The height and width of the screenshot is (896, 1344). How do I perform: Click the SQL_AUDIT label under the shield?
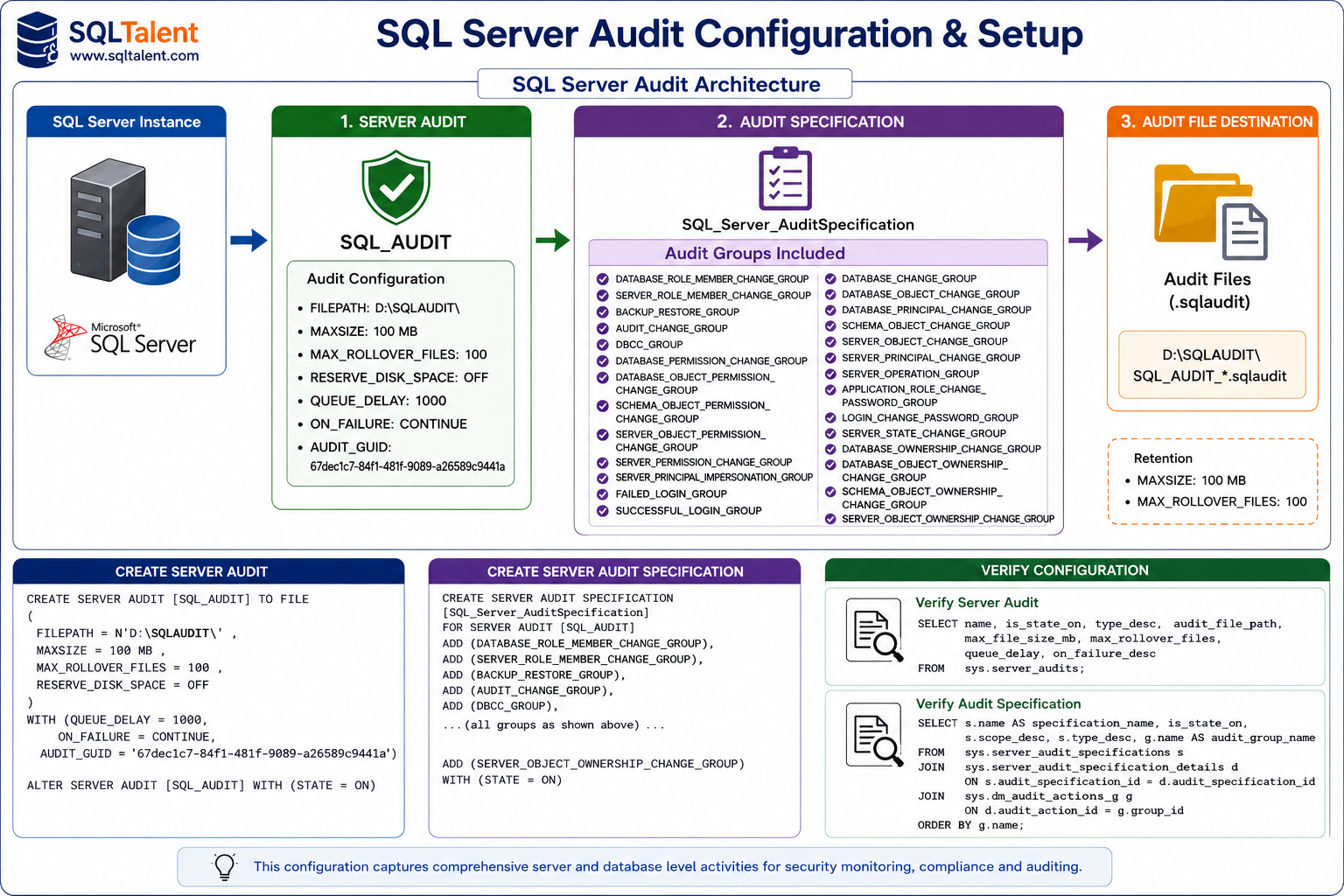(x=395, y=242)
